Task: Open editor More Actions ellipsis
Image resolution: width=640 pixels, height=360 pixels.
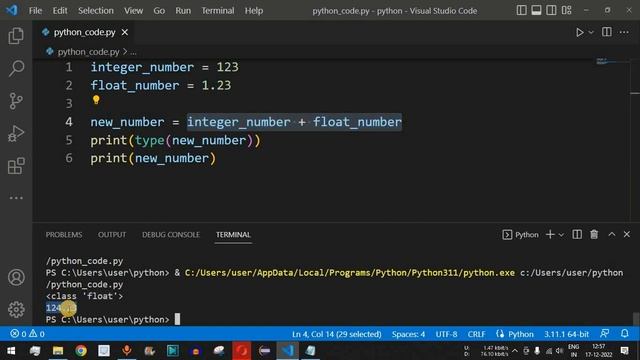Action: pos(624,32)
